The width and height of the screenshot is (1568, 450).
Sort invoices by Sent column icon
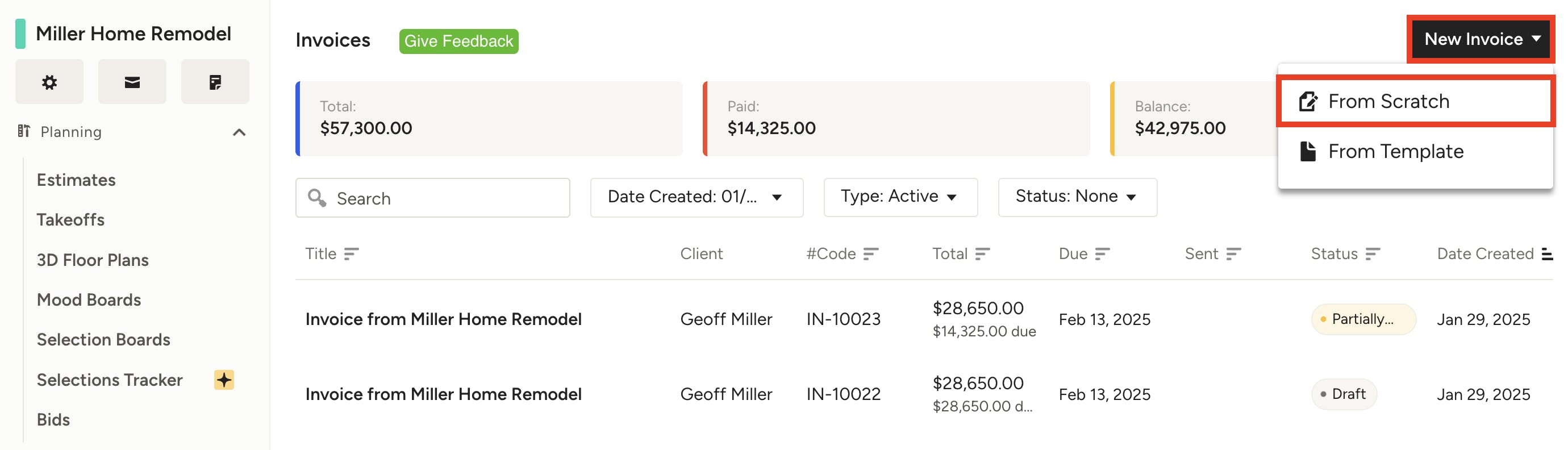(x=1233, y=254)
